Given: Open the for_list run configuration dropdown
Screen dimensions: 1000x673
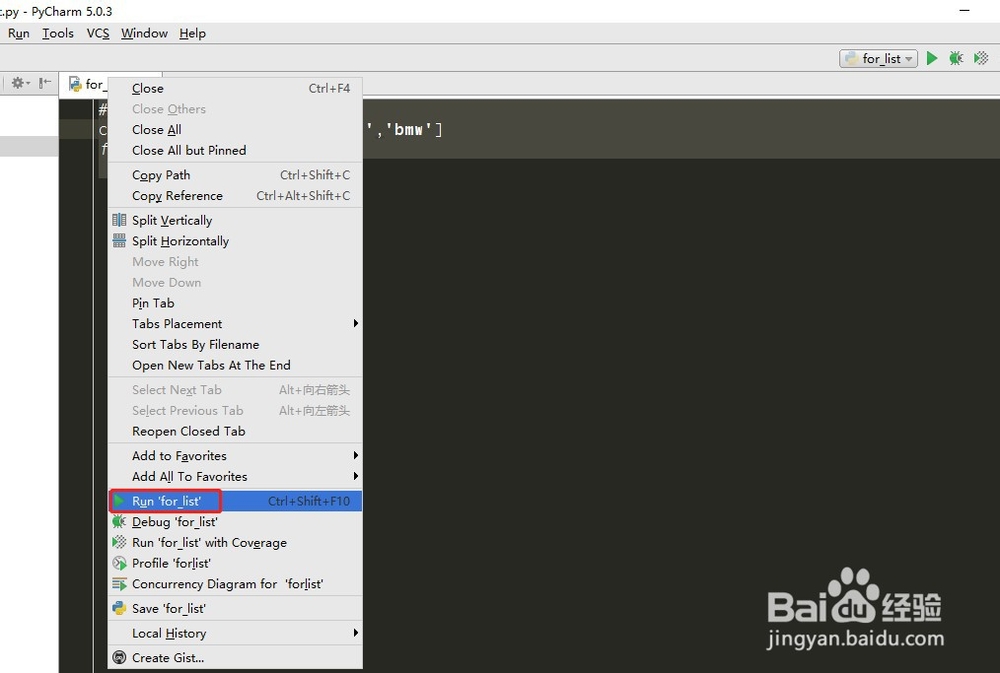Looking at the screenshot, I should coord(879,59).
